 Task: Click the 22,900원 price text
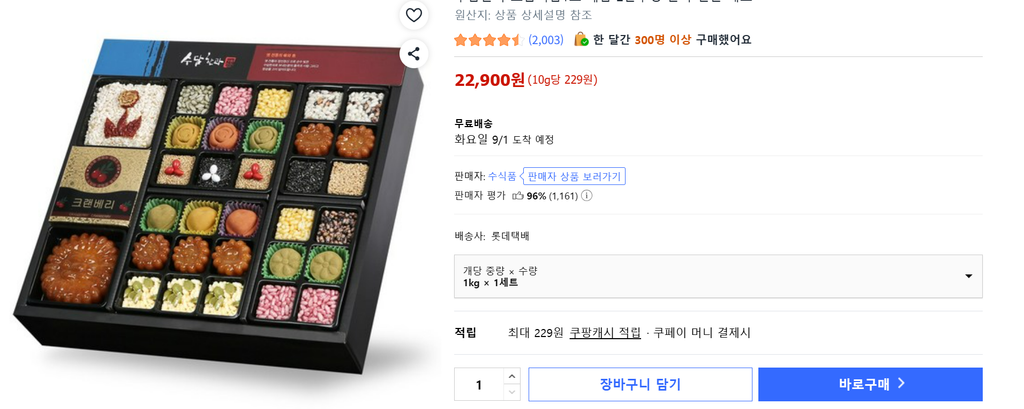click(490, 80)
